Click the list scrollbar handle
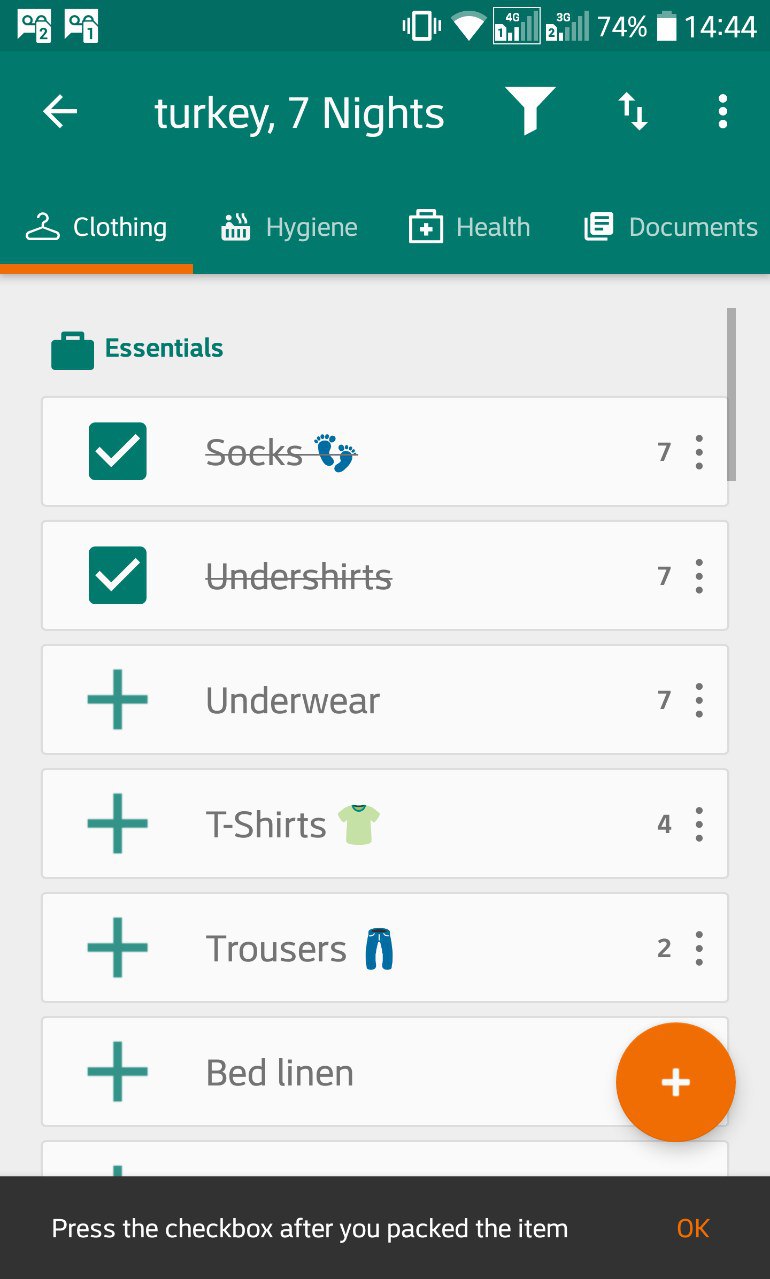The height and width of the screenshot is (1279, 770). tap(732, 394)
